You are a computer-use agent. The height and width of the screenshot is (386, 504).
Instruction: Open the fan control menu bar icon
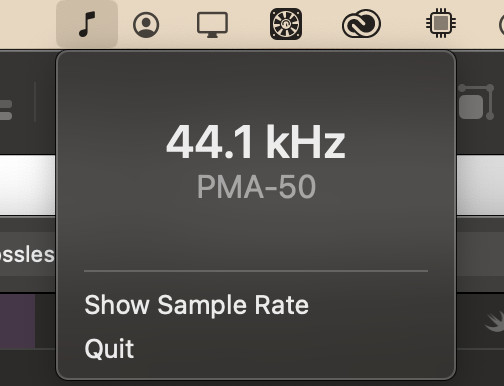(286, 24)
